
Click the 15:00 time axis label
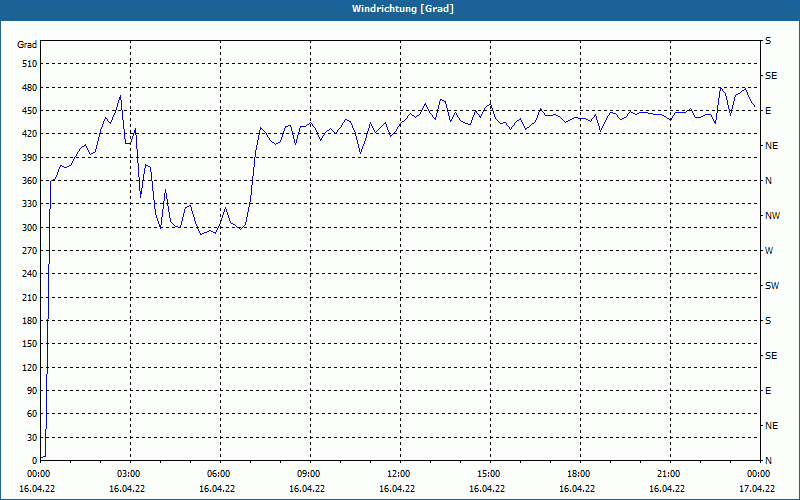pos(490,474)
